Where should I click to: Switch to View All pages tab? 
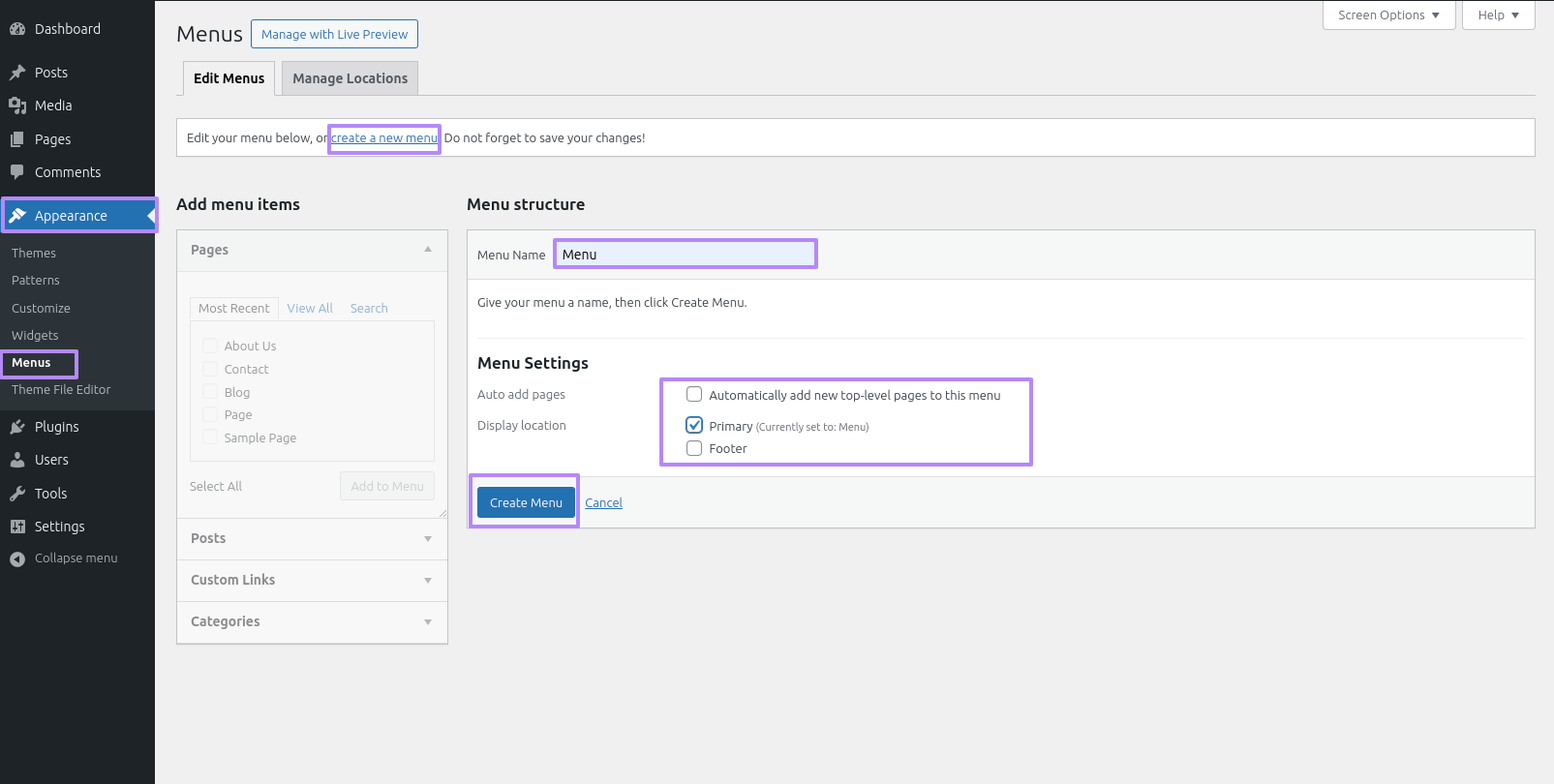[310, 308]
